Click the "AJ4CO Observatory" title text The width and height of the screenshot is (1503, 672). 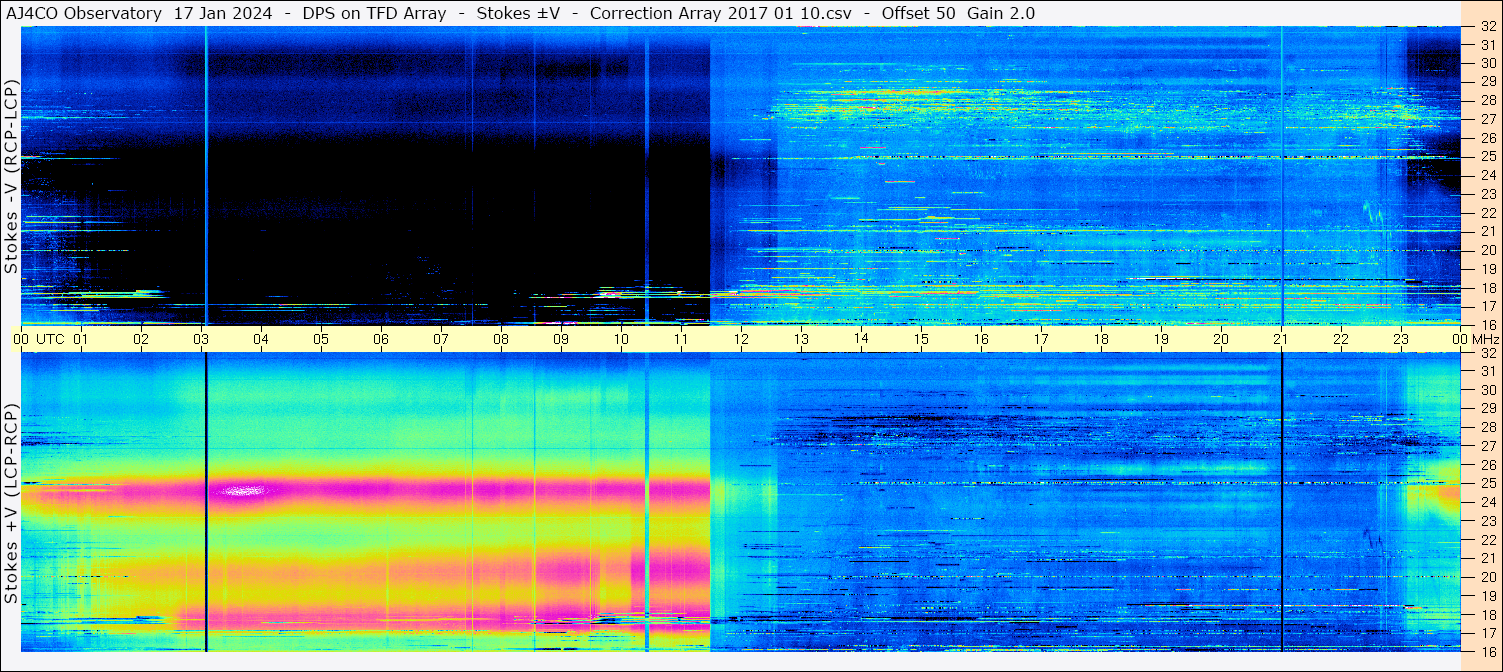click(82, 13)
